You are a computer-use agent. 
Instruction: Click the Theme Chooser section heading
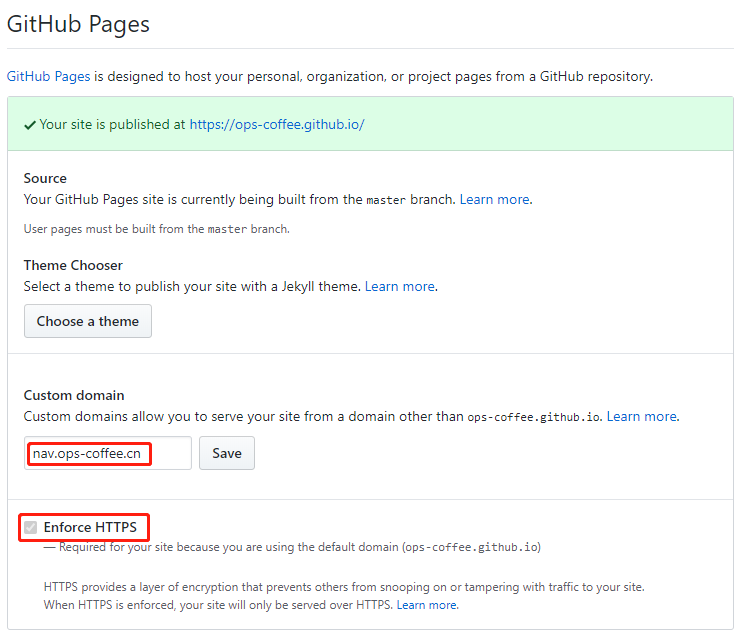73,265
